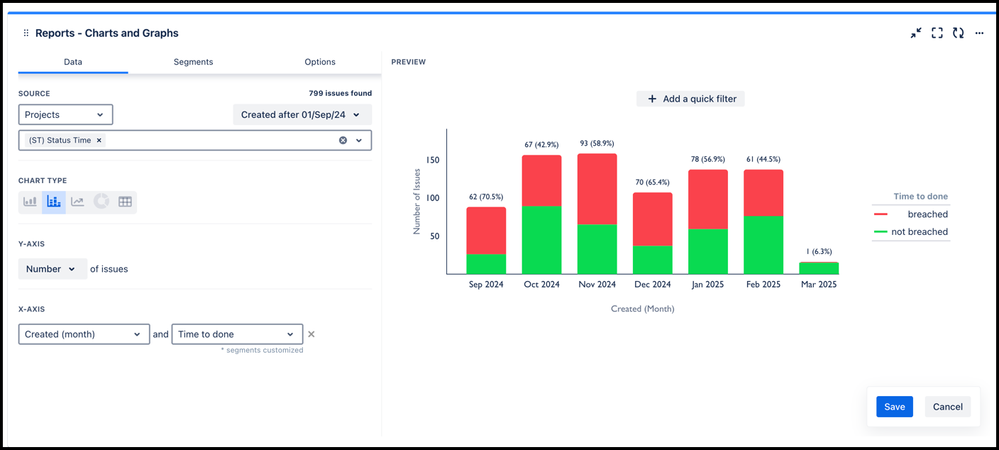The width and height of the screenshot is (999, 450).
Task: Switch to the Segments tab
Action: pos(193,62)
